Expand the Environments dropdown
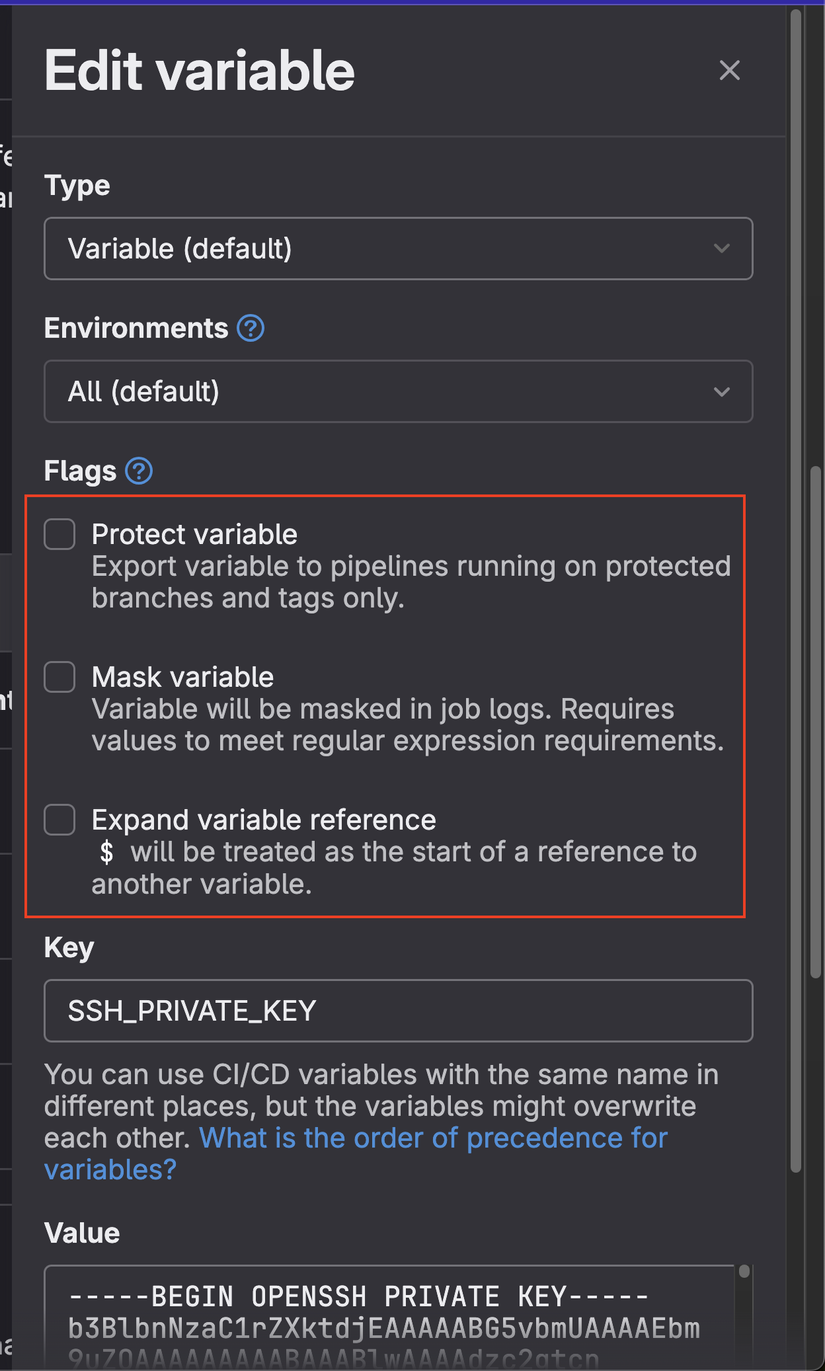The height and width of the screenshot is (1371, 825). pyautogui.click(x=398, y=391)
